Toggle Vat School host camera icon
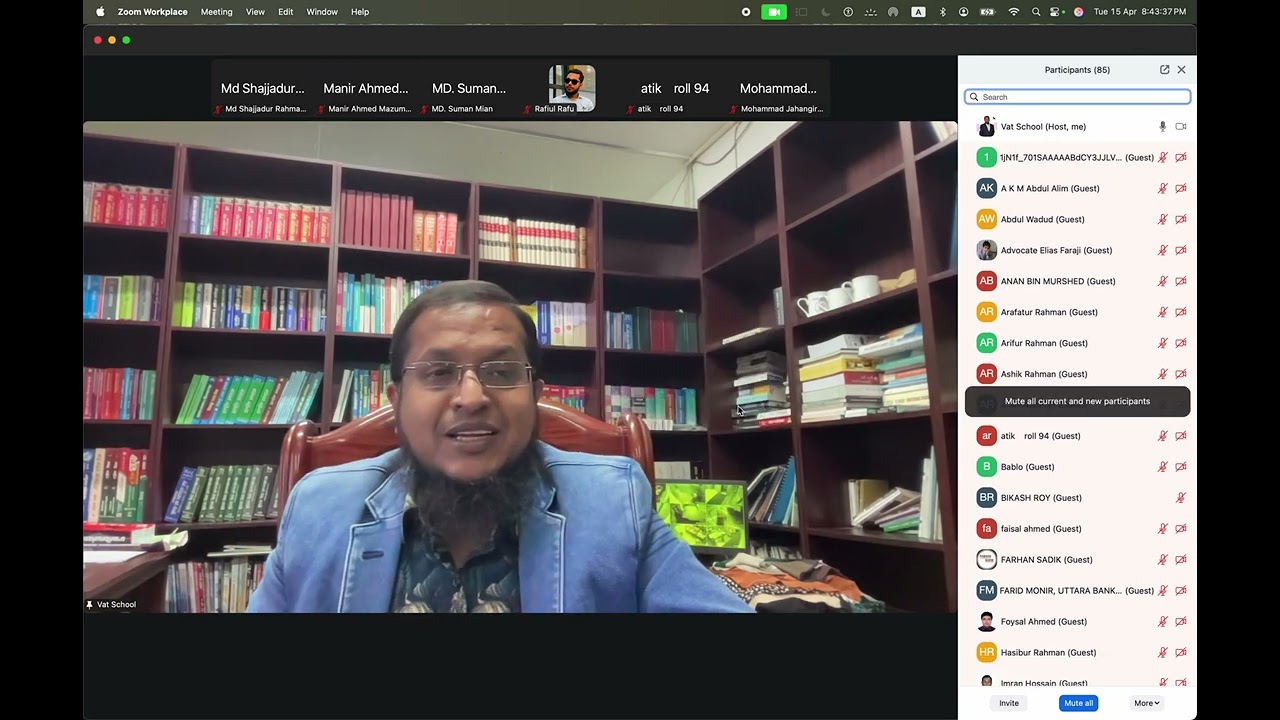 (x=1181, y=127)
